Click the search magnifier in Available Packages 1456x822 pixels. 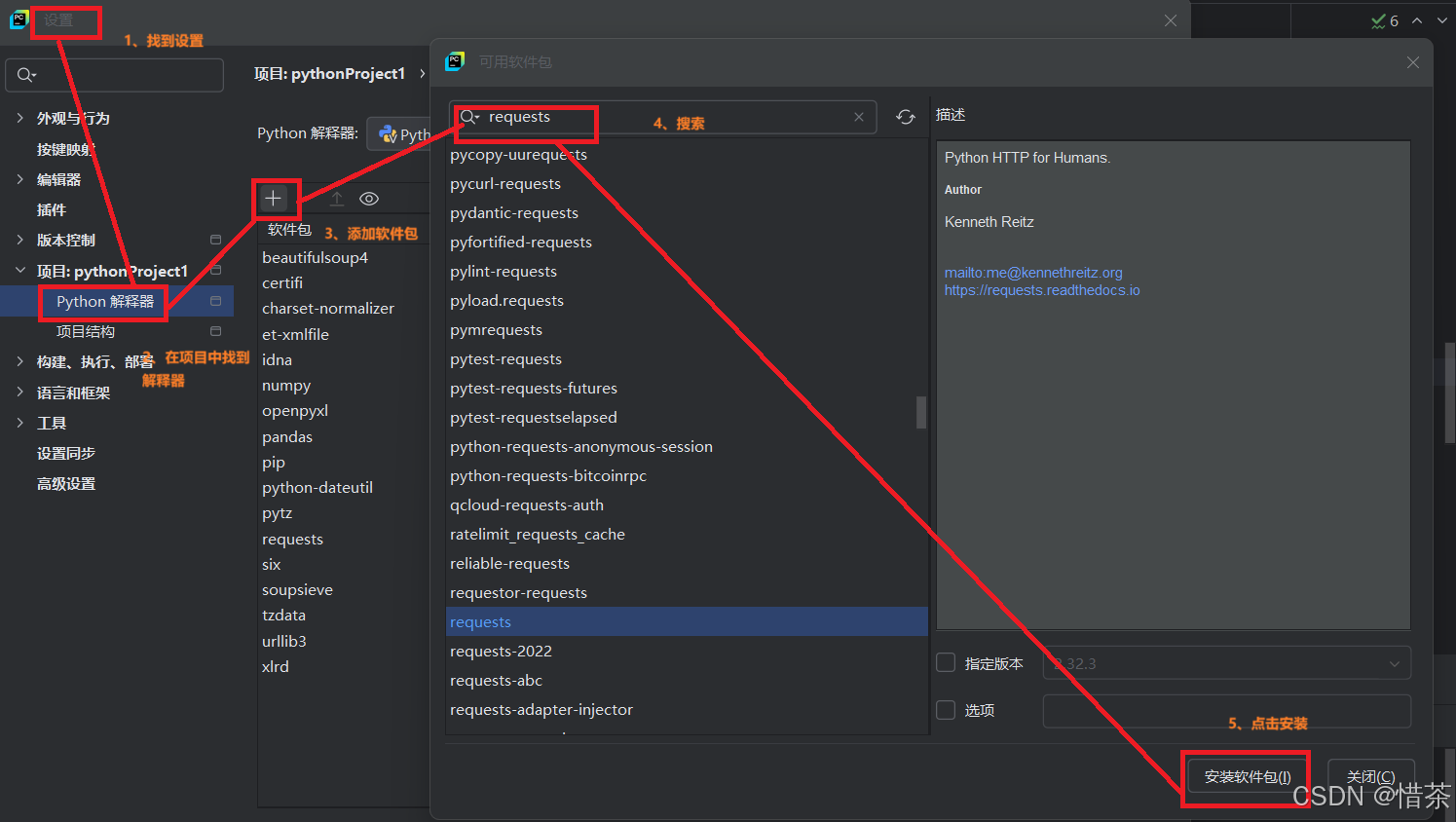[x=470, y=117]
